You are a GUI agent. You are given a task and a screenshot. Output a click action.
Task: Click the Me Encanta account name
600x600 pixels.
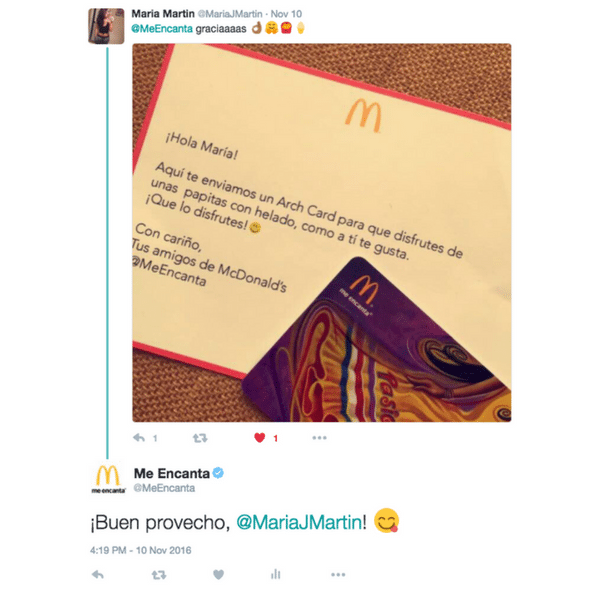click(x=172, y=473)
